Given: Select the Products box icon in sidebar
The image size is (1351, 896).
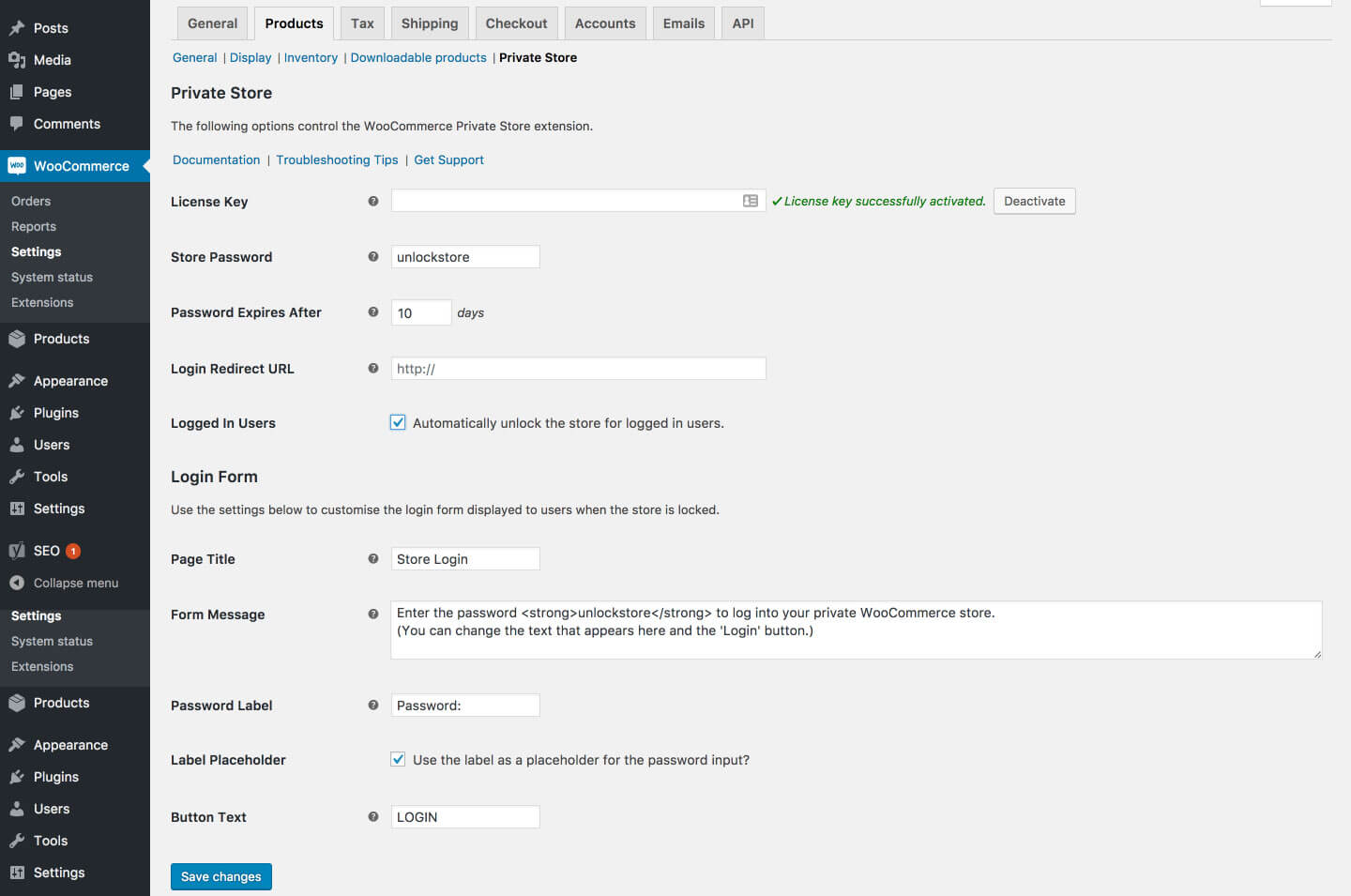Looking at the screenshot, I should pyautogui.click(x=17, y=338).
